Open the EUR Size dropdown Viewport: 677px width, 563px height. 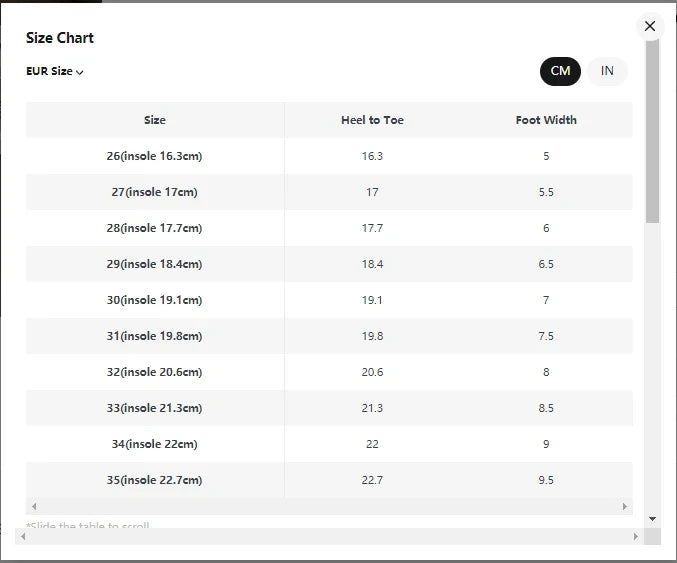tap(54, 71)
